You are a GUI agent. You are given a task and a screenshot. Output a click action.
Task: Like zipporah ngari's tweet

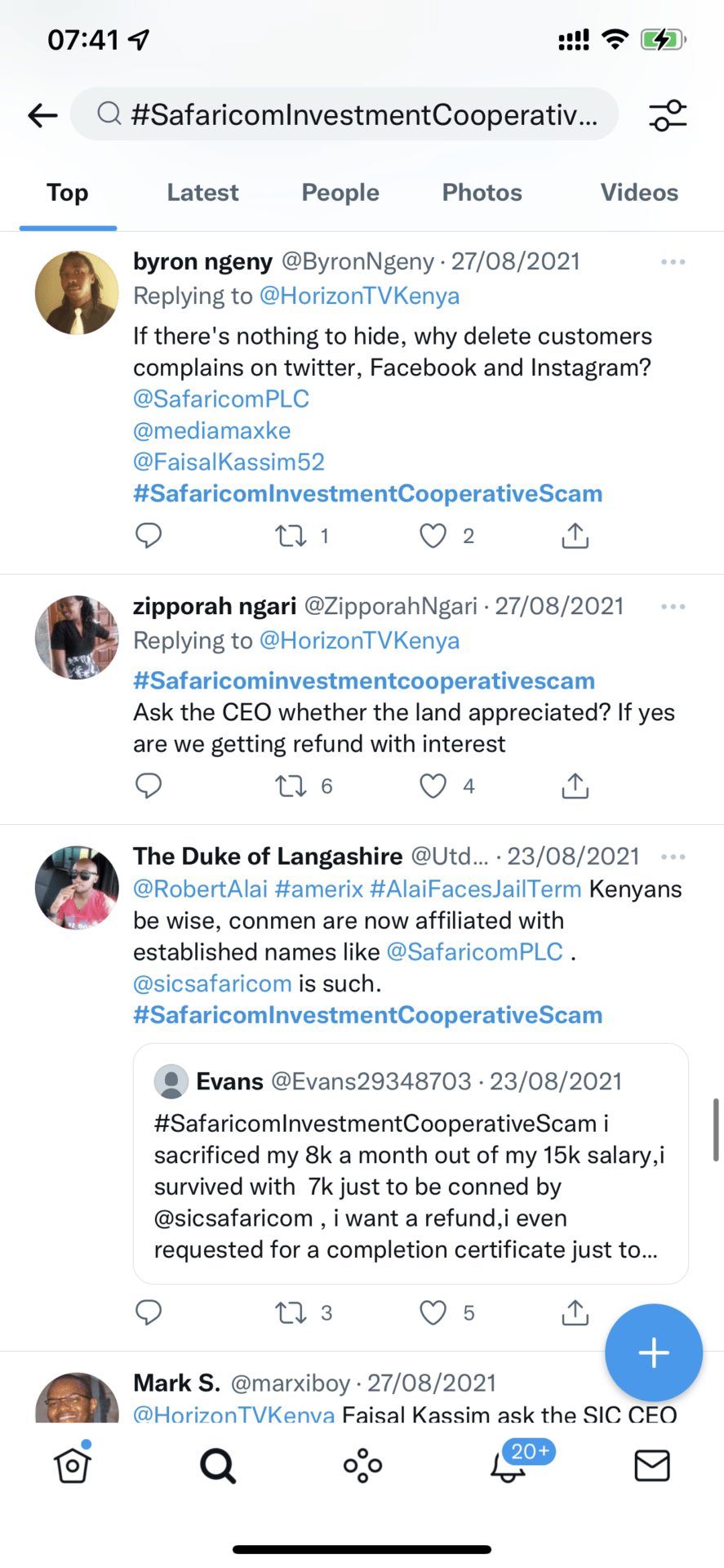[x=433, y=786]
